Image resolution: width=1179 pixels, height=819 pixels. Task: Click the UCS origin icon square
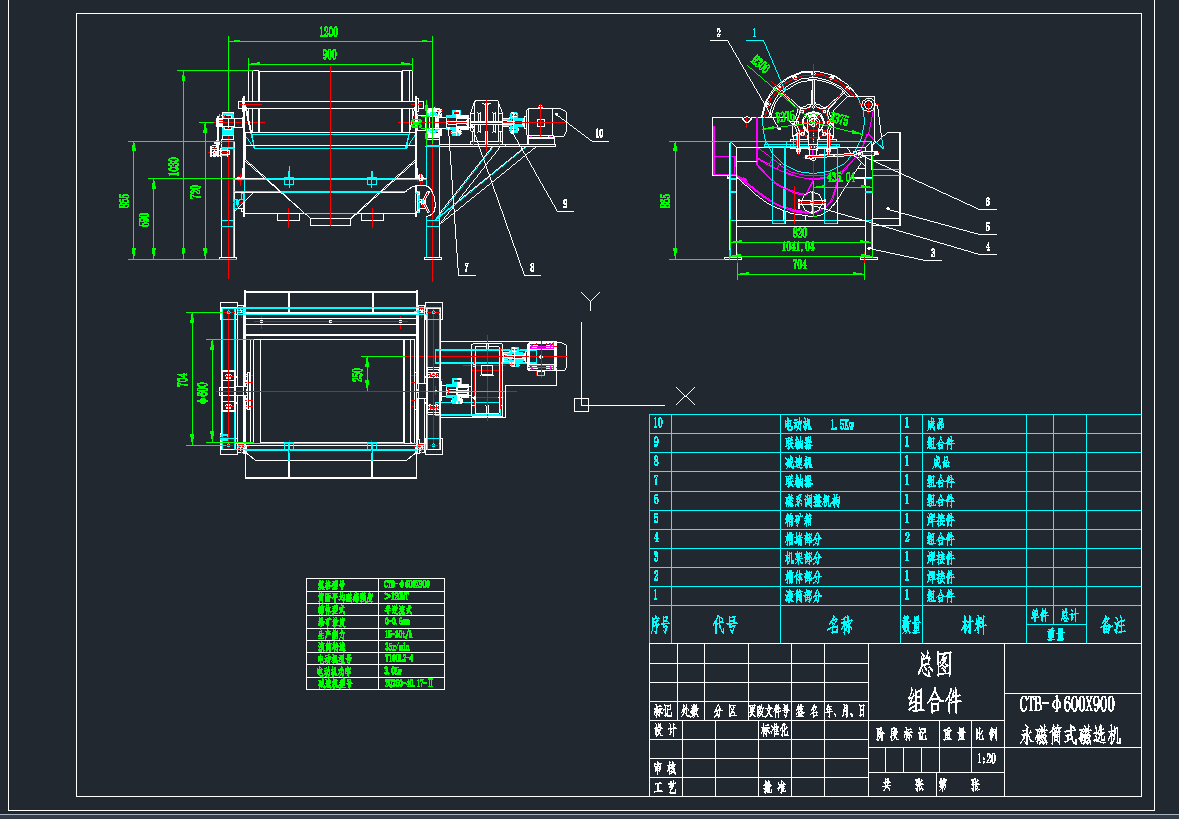coord(581,404)
